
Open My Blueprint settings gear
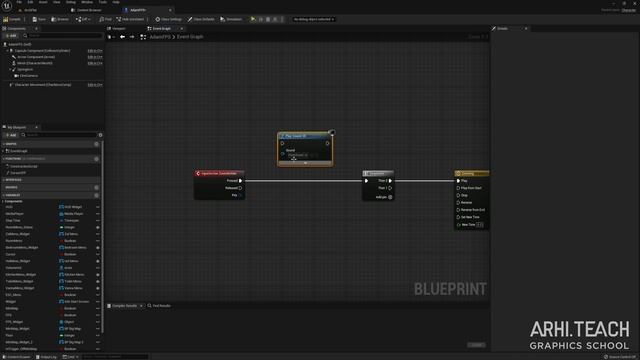(100, 135)
